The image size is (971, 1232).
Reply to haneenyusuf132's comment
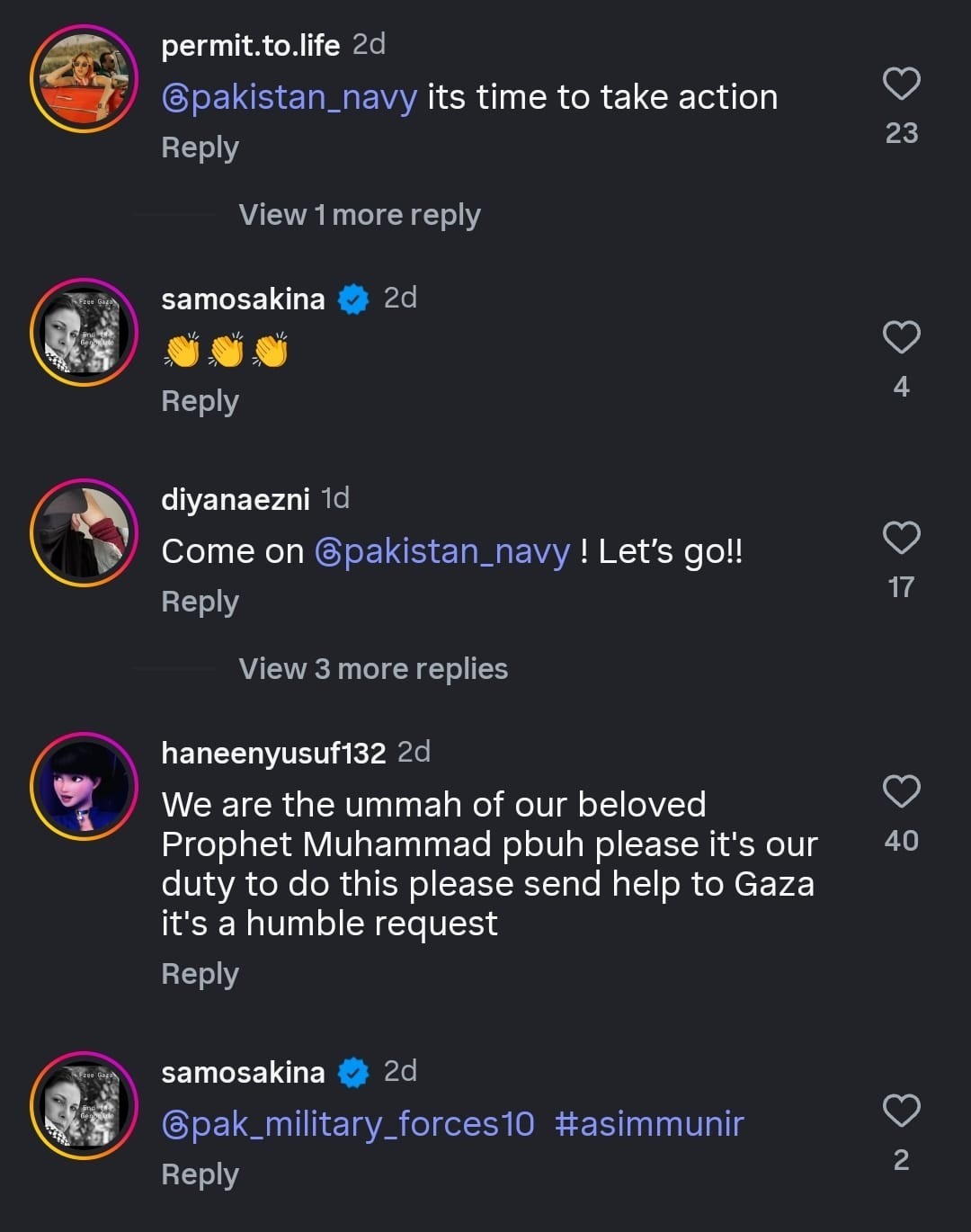200,974
